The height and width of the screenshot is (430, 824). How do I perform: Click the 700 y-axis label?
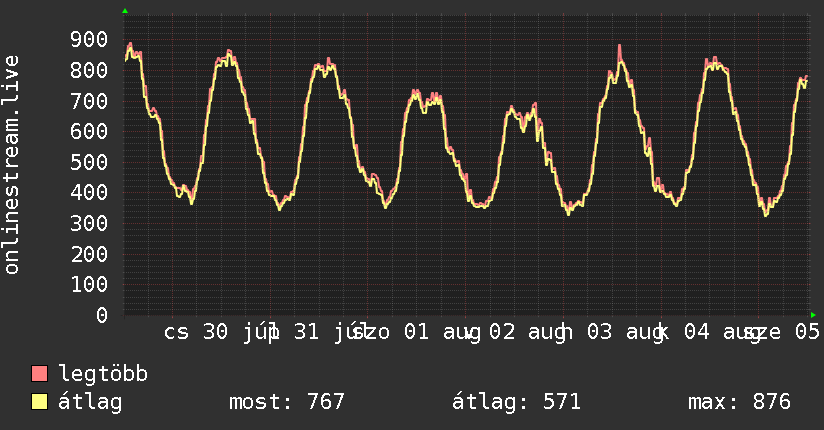(x=89, y=101)
